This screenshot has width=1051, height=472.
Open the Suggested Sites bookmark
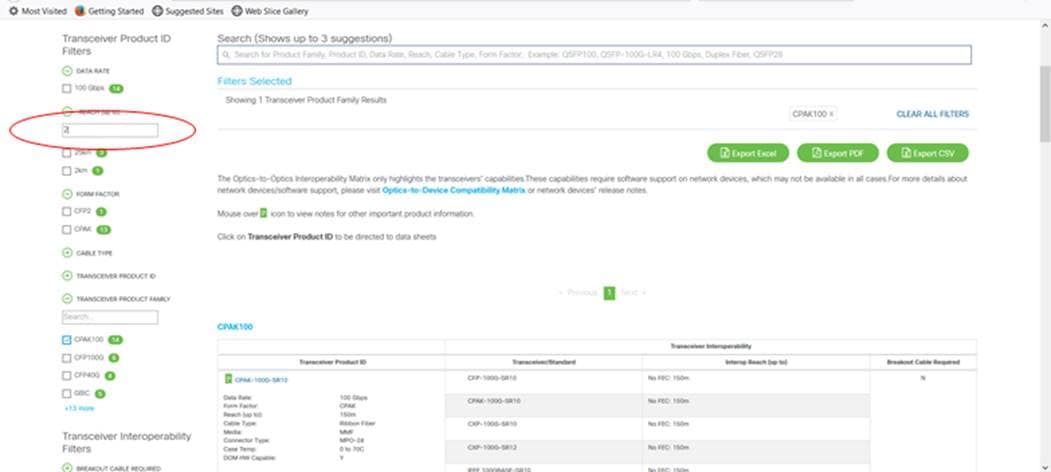tap(188, 11)
